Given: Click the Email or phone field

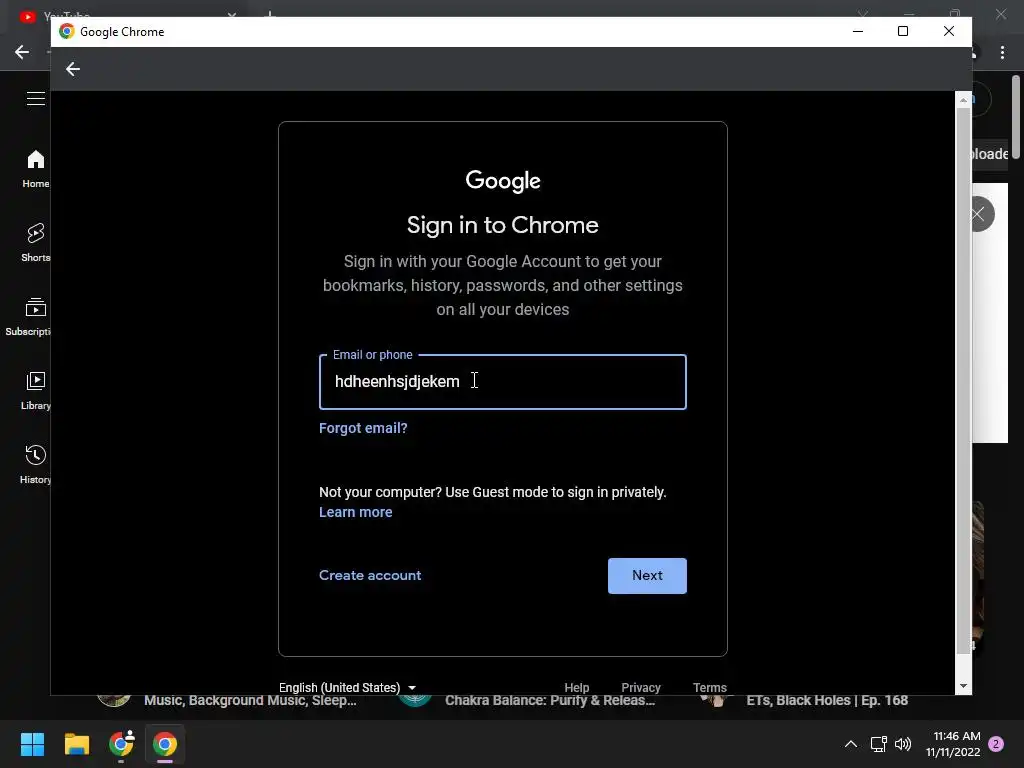Looking at the screenshot, I should [502, 382].
